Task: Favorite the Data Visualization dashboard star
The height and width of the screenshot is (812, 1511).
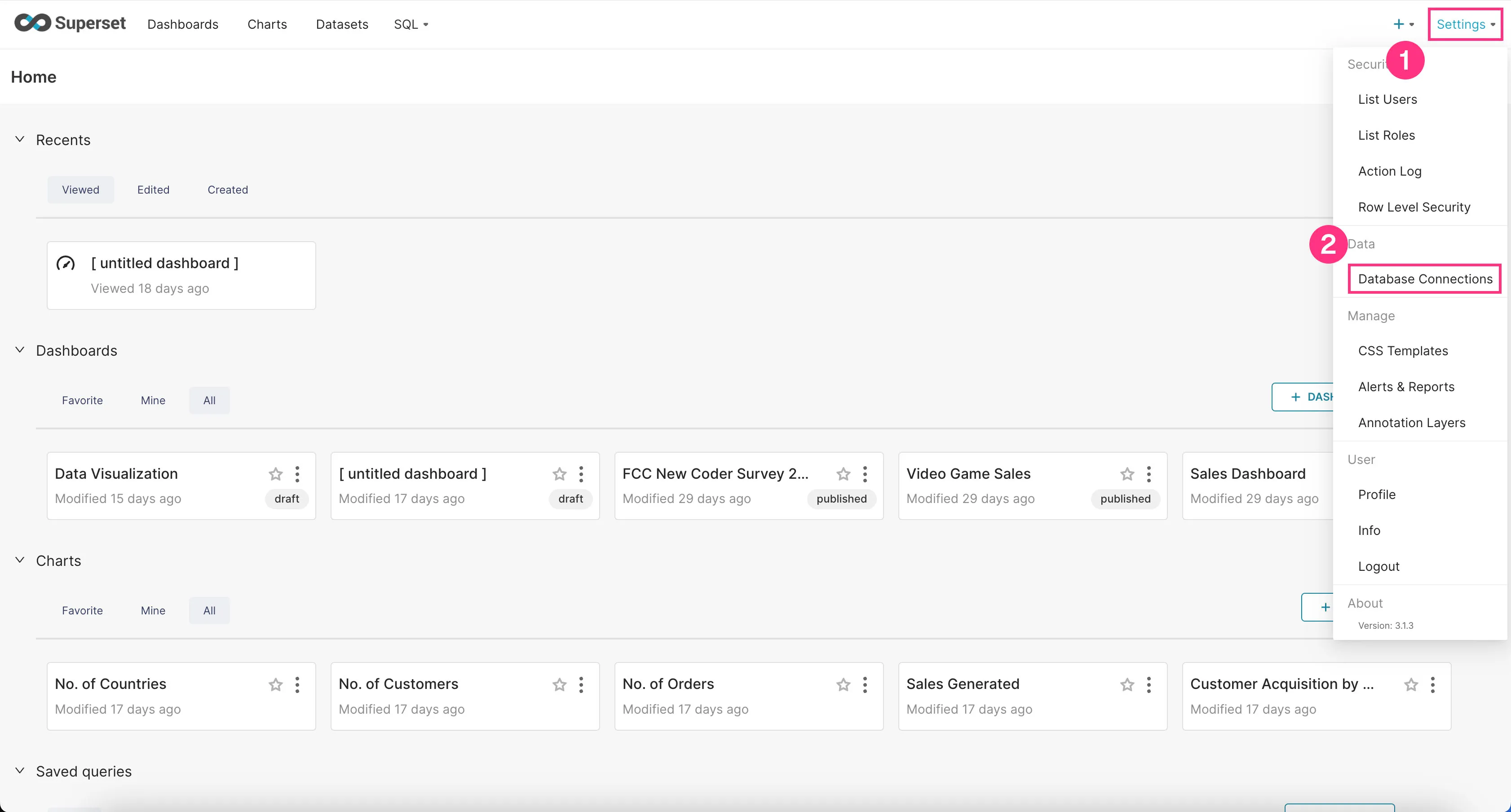Action: (276, 473)
